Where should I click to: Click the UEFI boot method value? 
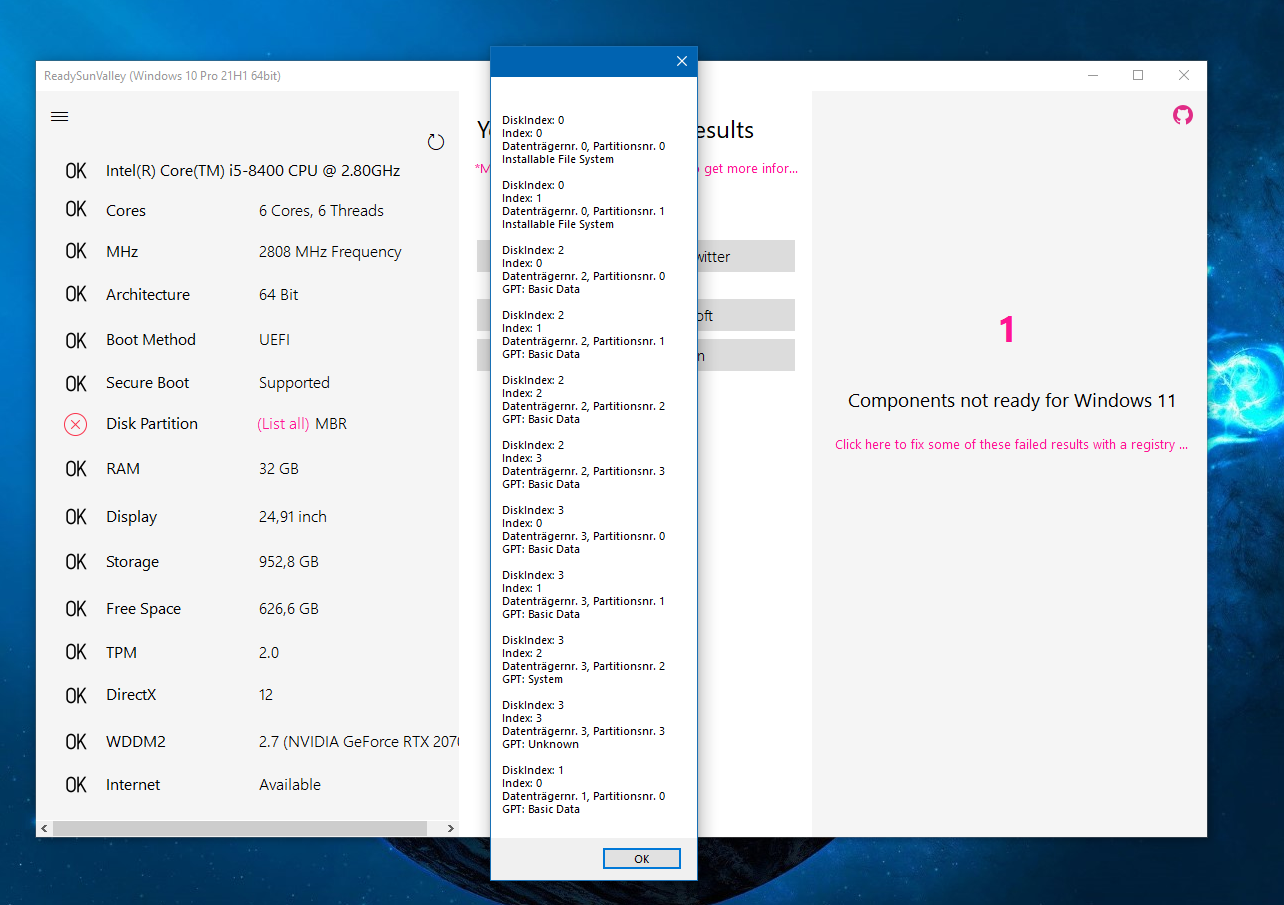click(x=274, y=340)
